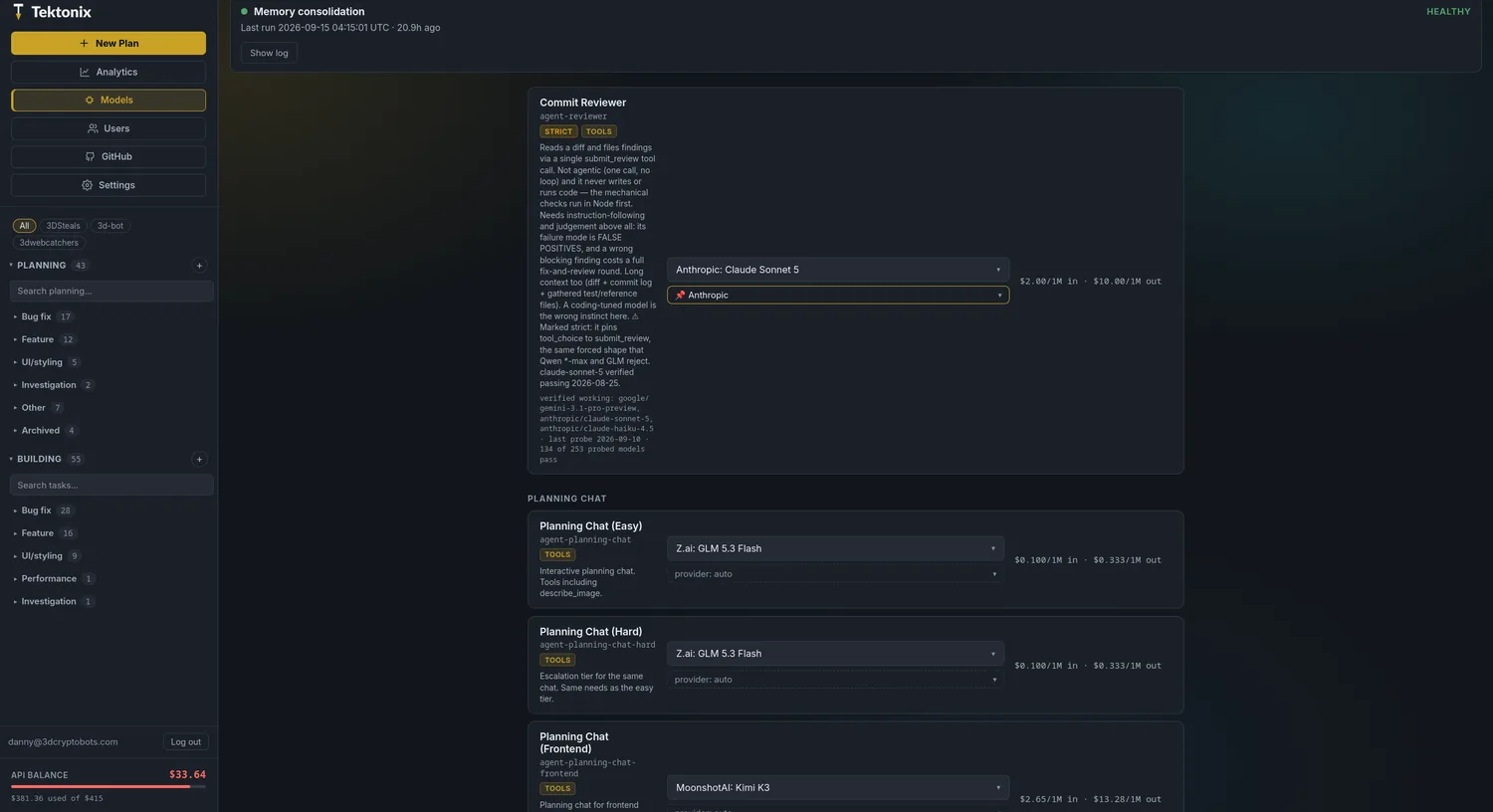Click the API balance usage bar
The image size is (1493, 812).
[108, 786]
